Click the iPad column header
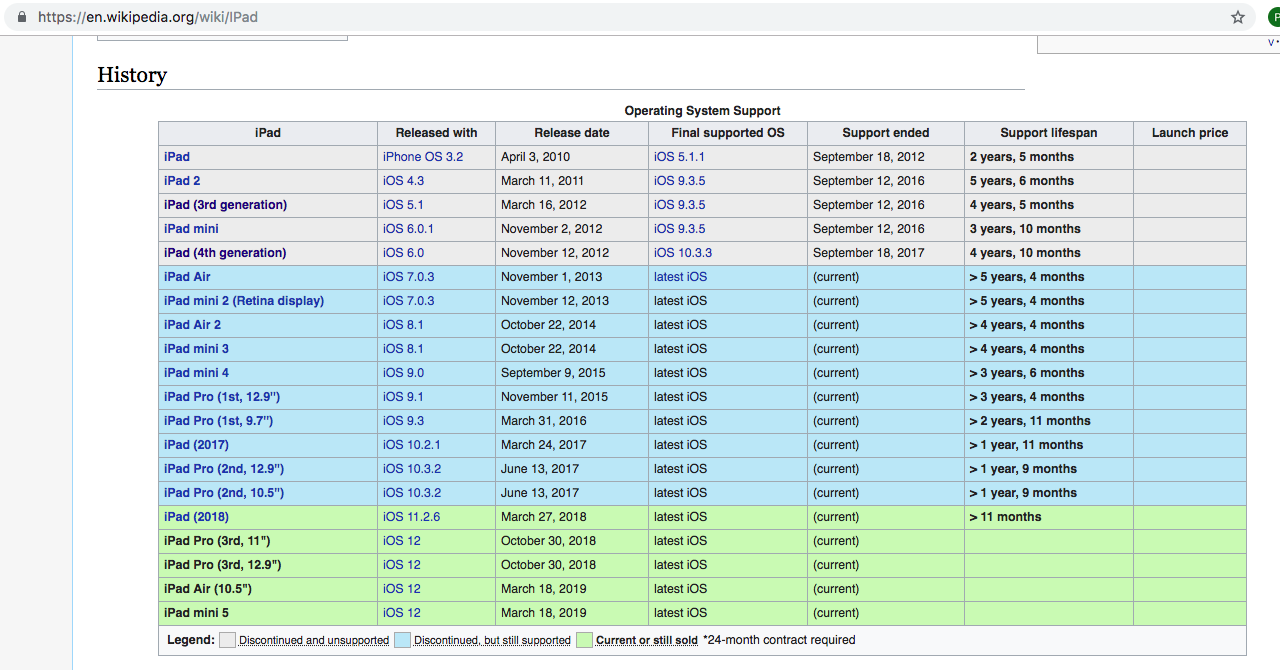The image size is (1280, 670). 268,133
